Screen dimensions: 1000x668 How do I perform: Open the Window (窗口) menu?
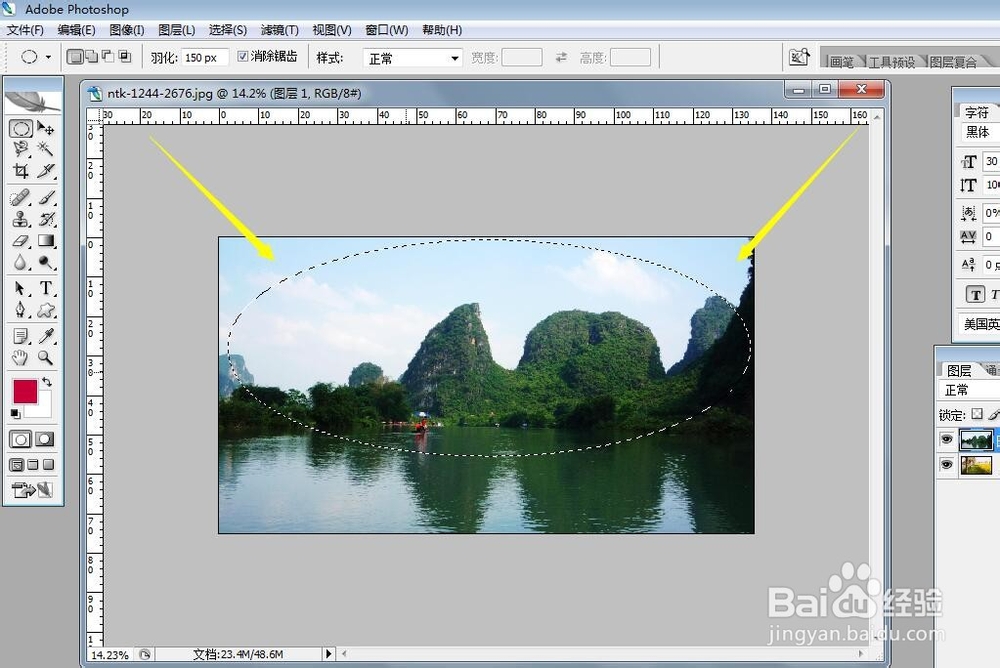coord(386,30)
